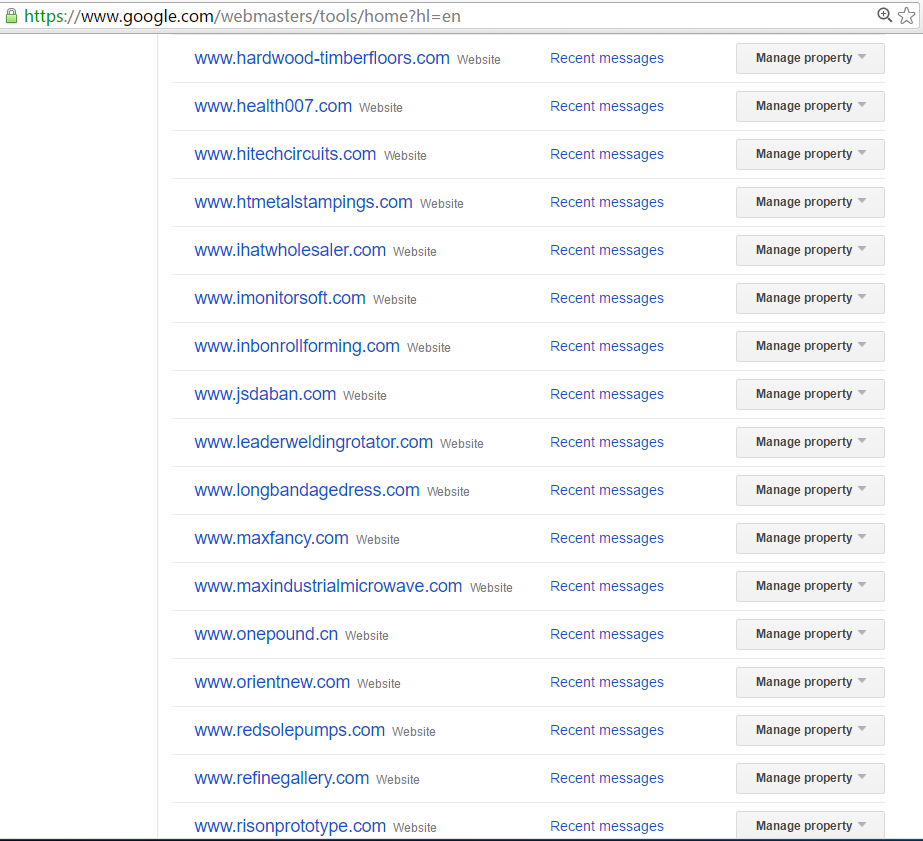The height and width of the screenshot is (841, 923).
Task: Expand Manage property for inbonrollforming.com
Action: click(x=810, y=346)
